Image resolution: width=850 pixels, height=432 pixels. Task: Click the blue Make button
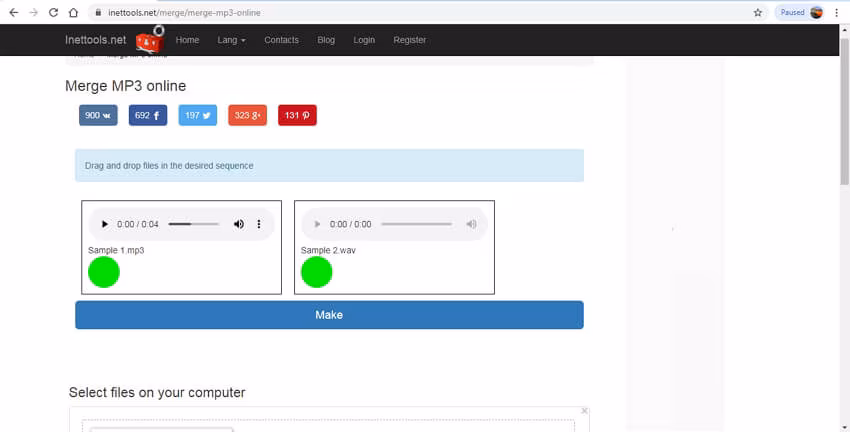coord(329,315)
